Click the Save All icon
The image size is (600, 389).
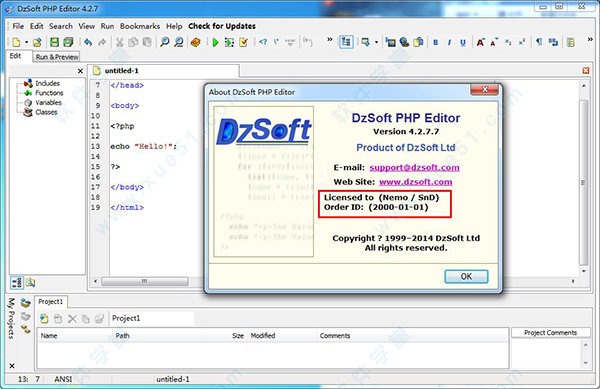click(68, 42)
